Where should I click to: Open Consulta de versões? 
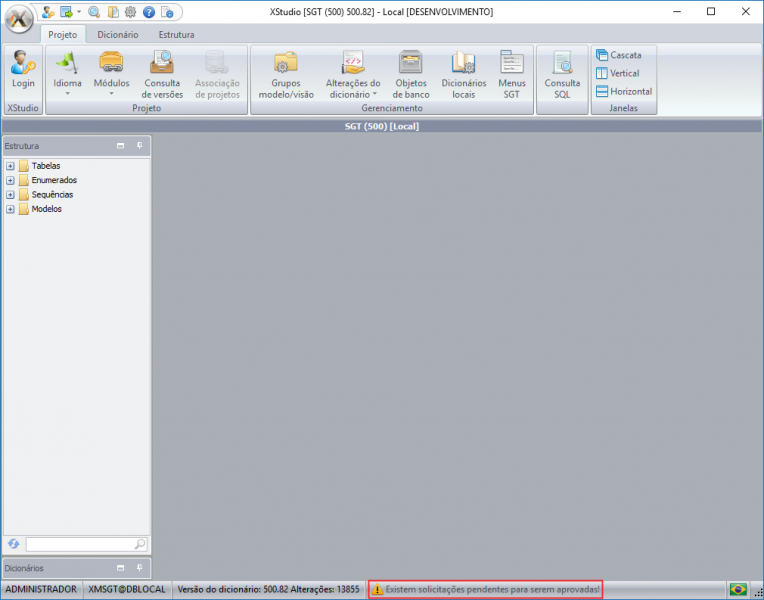tap(162, 72)
